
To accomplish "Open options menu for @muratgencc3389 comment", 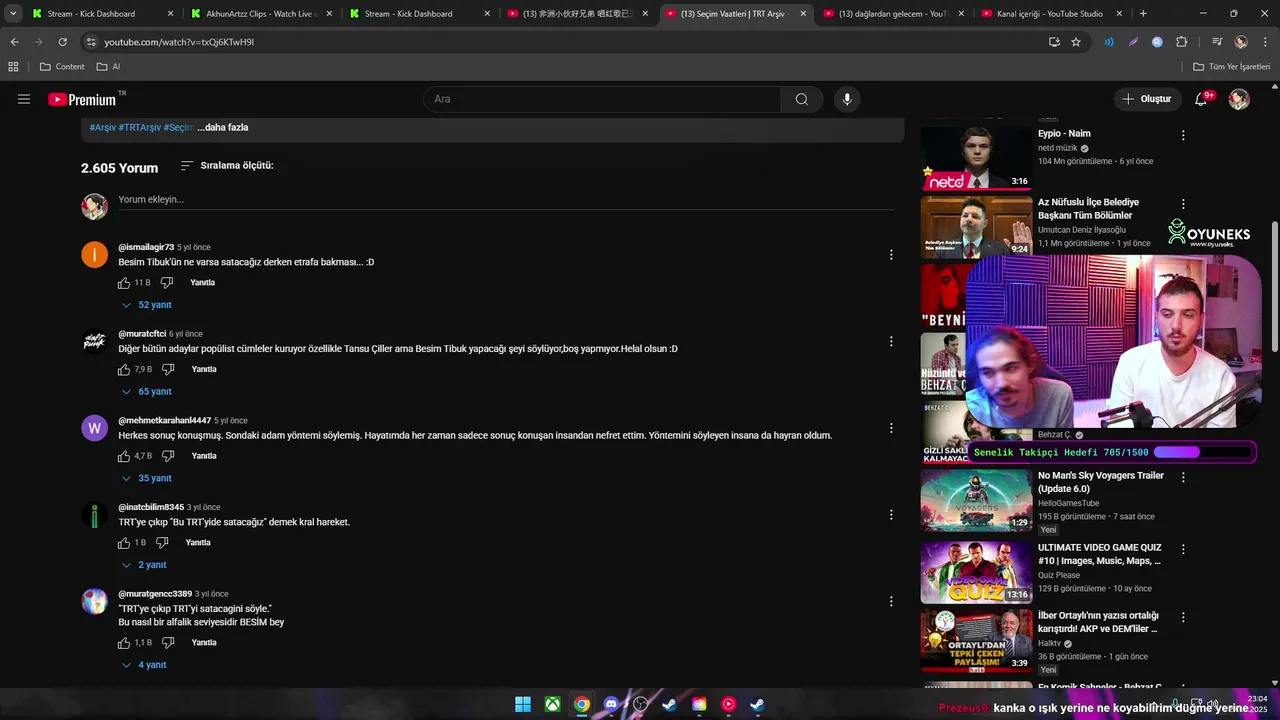I will tap(891, 601).
